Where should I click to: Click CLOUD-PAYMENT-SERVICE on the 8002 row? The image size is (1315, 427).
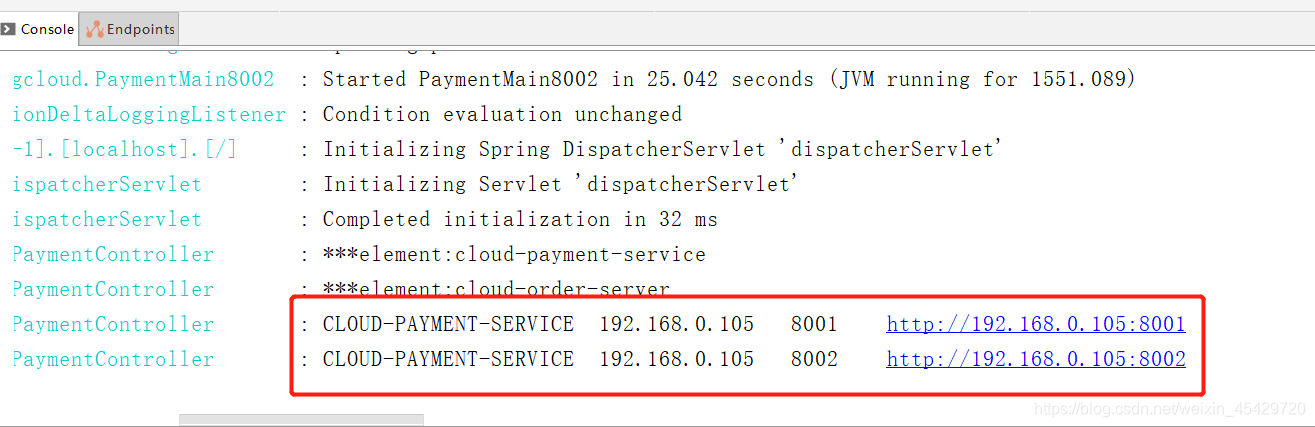(448, 359)
